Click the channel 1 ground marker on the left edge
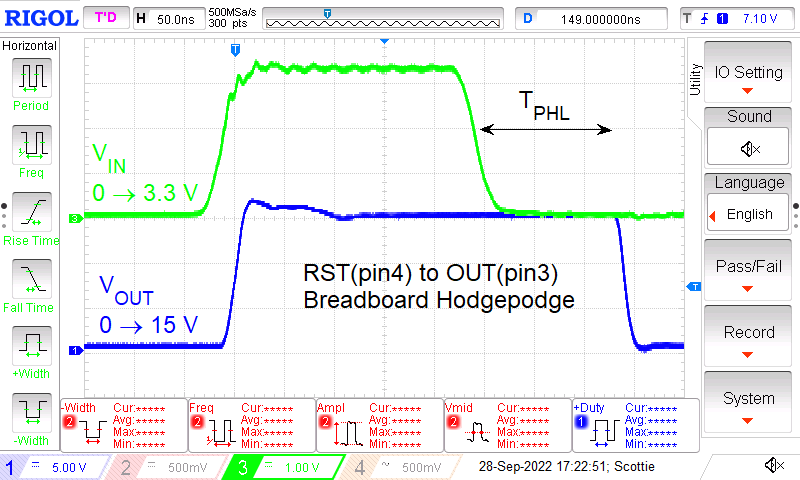Image resolution: width=800 pixels, height=480 pixels. click(76, 350)
